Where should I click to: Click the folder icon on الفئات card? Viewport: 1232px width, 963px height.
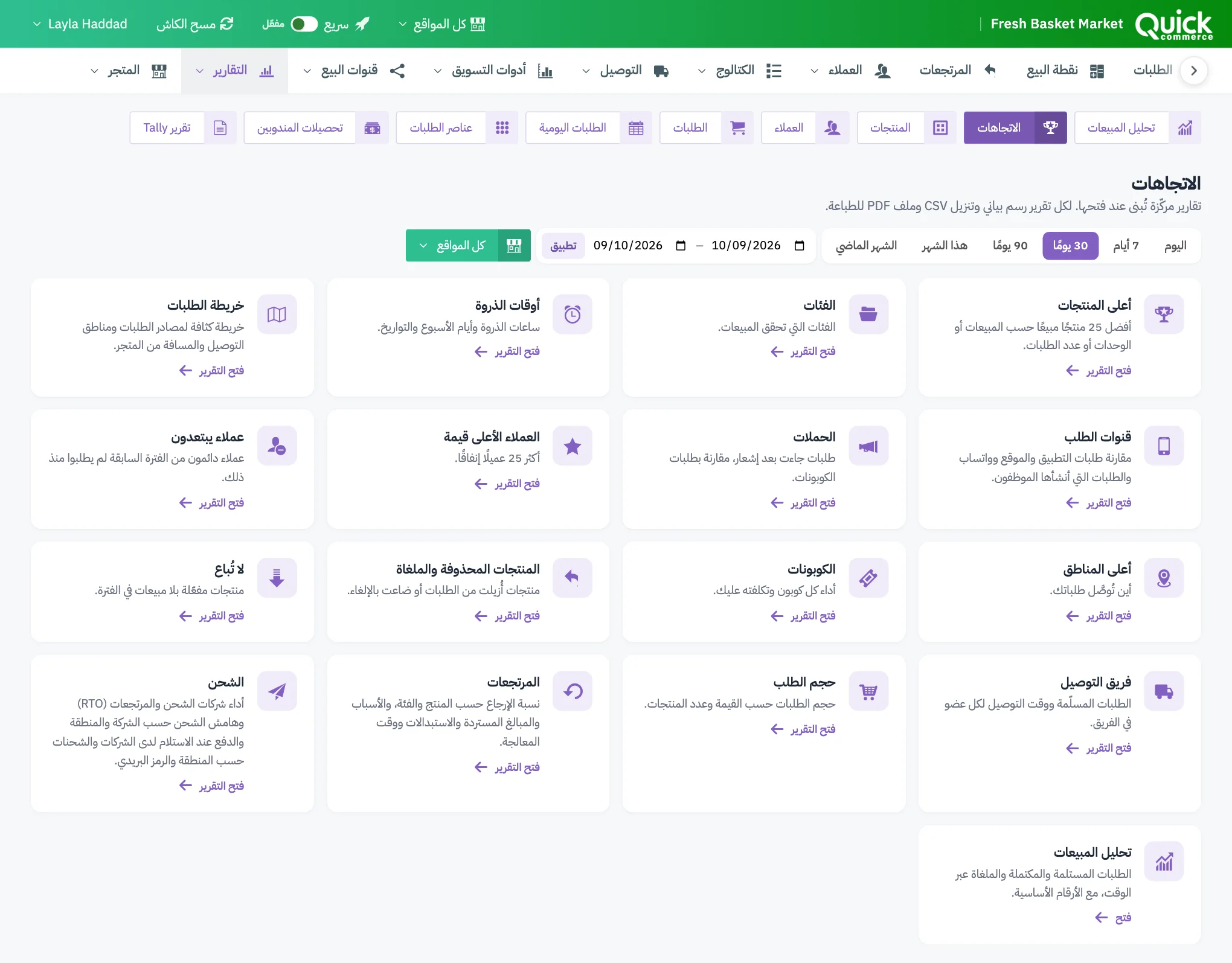[868, 314]
